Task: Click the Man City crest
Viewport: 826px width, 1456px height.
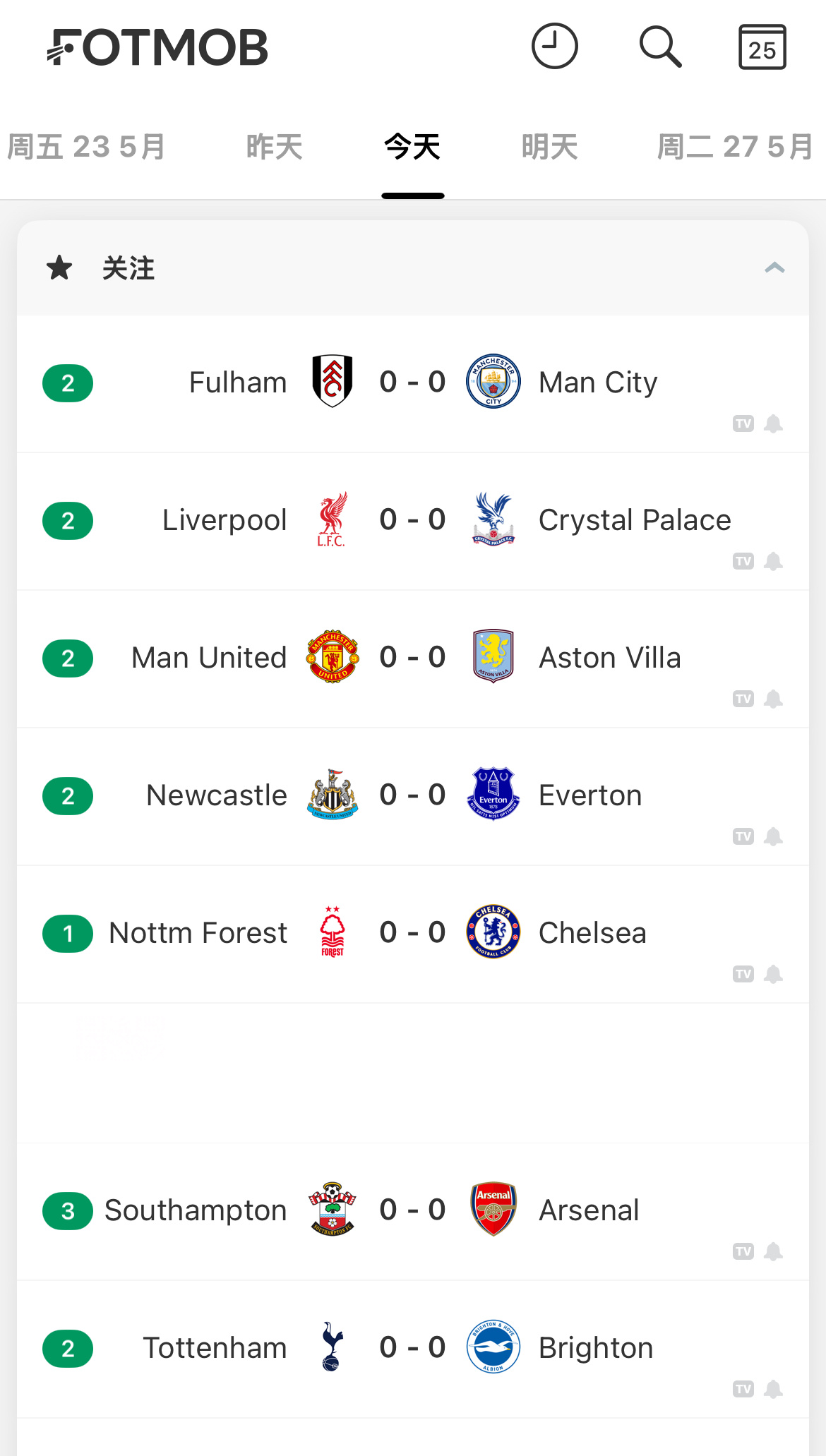Action: tap(493, 381)
